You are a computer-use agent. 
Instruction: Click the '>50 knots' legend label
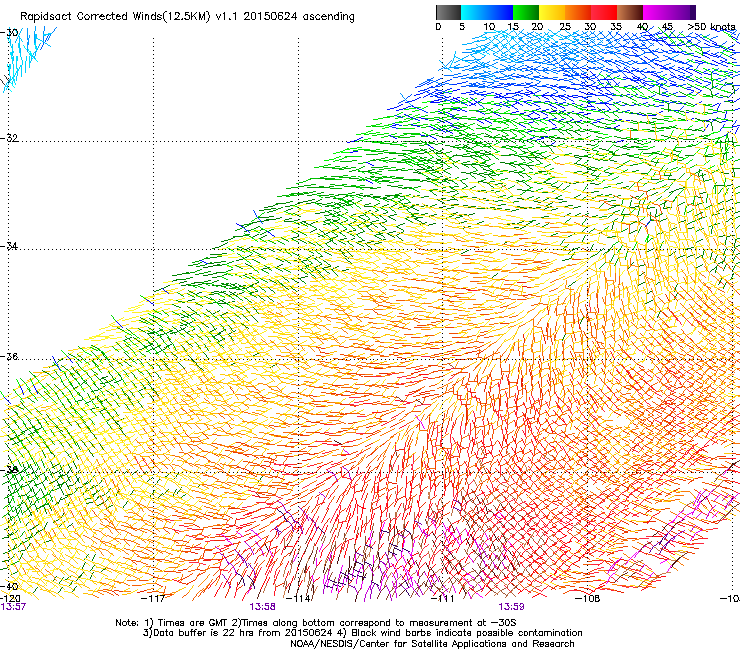711,27
